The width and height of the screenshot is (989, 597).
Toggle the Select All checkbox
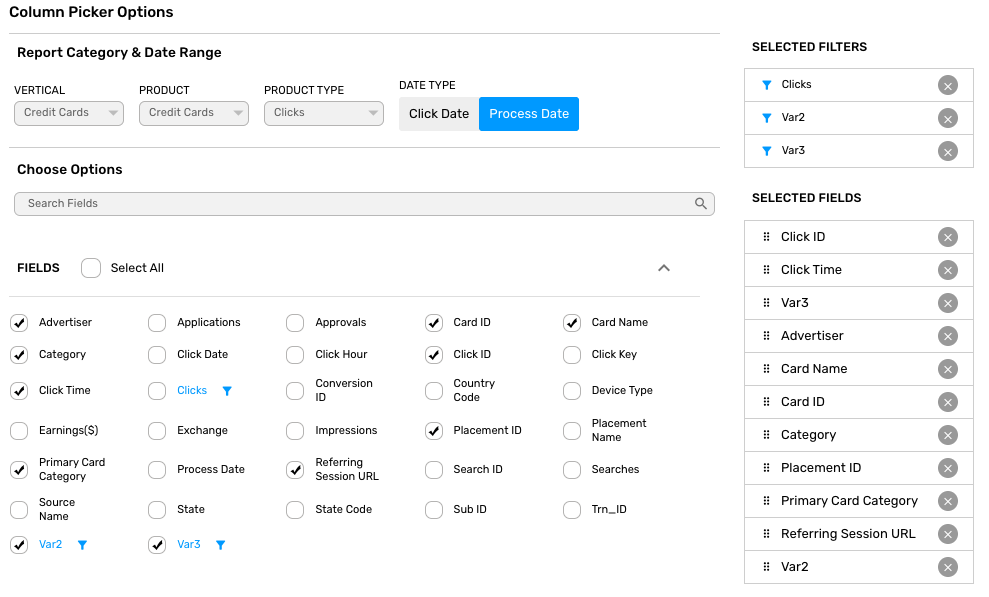(x=91, y=268)
